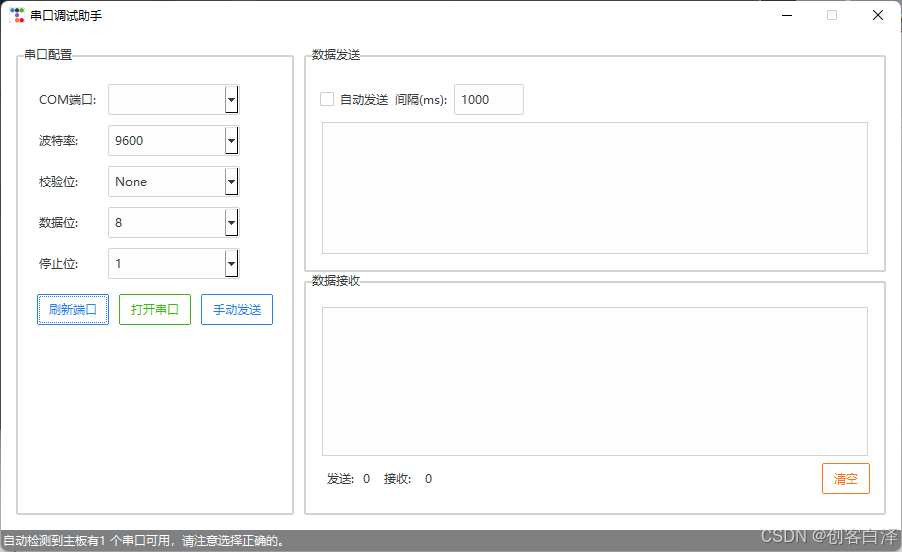This screenshot has width=902, height=552.
Task: Expand the 数据位 dropdown arrow
Action: coord(231,223)
